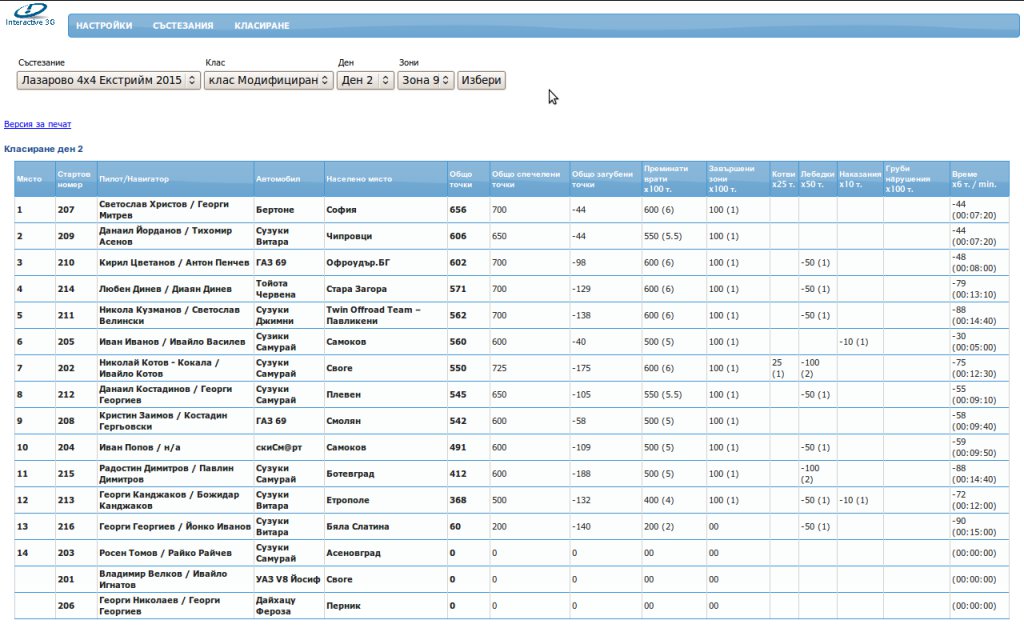This screenshot has width=1024, height=640.
Task: Click the Кирил Цветанов / Антон Пенчев row
Action: point(174,263)
